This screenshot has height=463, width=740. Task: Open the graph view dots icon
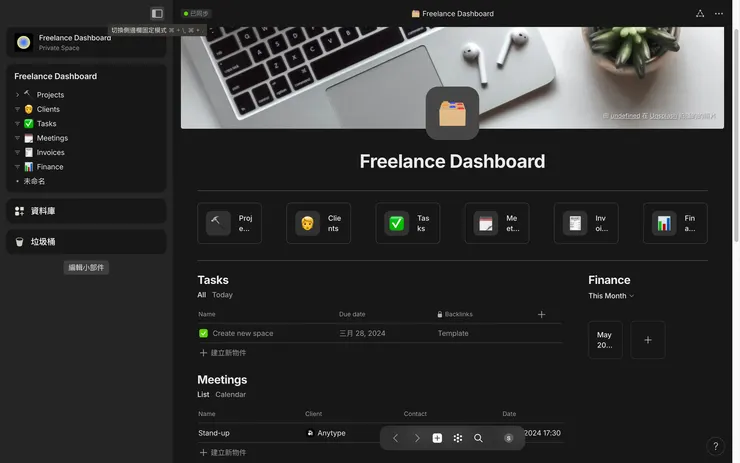pos(458,438)
